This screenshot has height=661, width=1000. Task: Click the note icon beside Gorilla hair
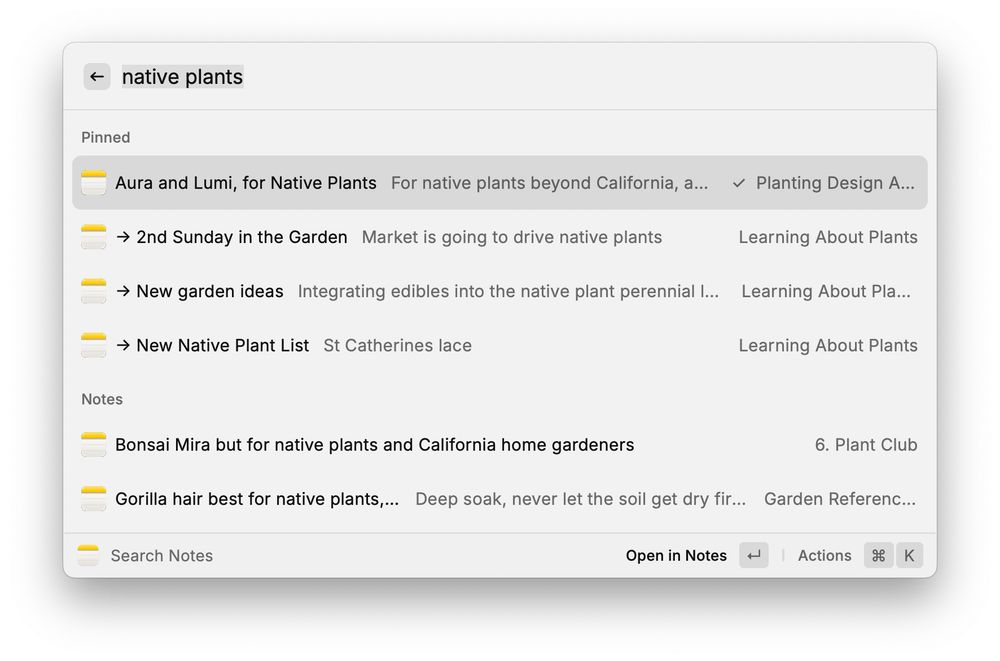(94, 499)
